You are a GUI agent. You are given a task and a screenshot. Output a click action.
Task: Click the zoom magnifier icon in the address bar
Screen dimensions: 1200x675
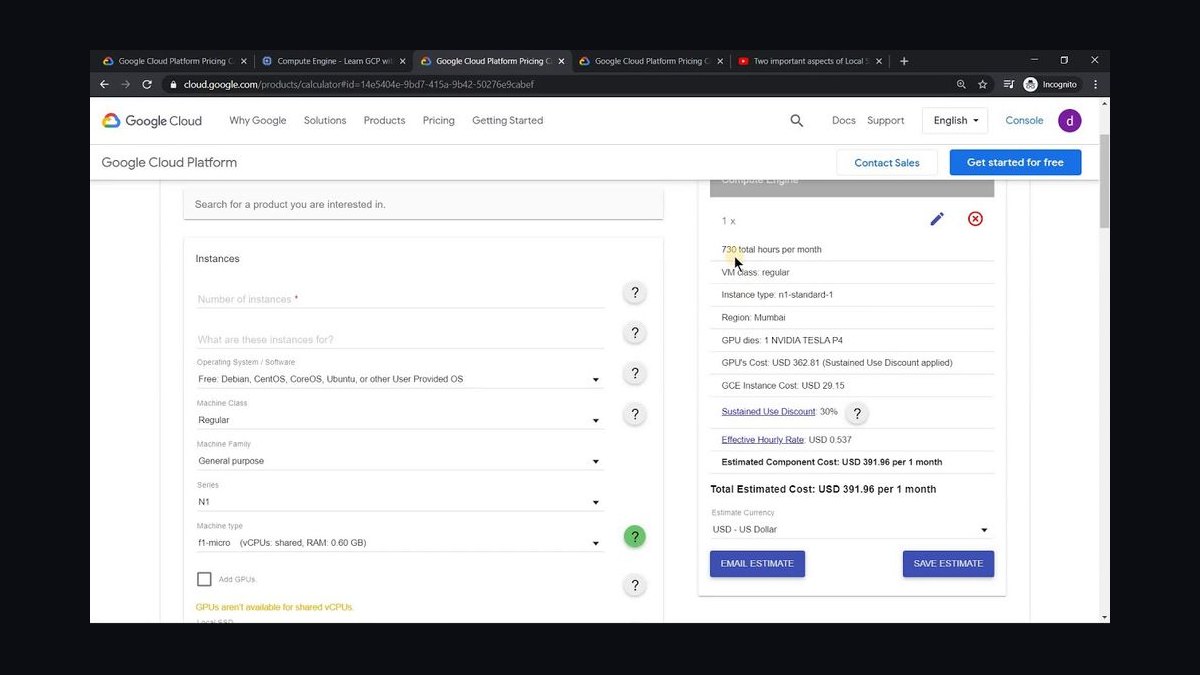pyautogui.click(x=961, y=85)
